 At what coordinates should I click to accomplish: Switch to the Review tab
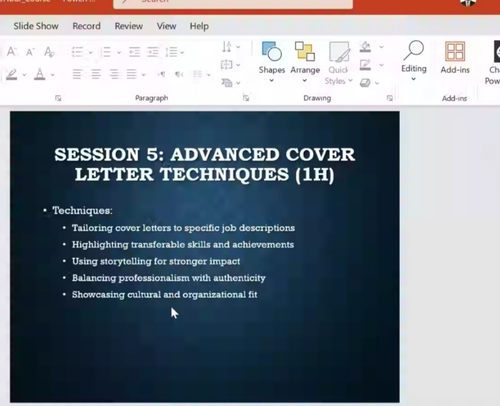click(x=129, y=26)
